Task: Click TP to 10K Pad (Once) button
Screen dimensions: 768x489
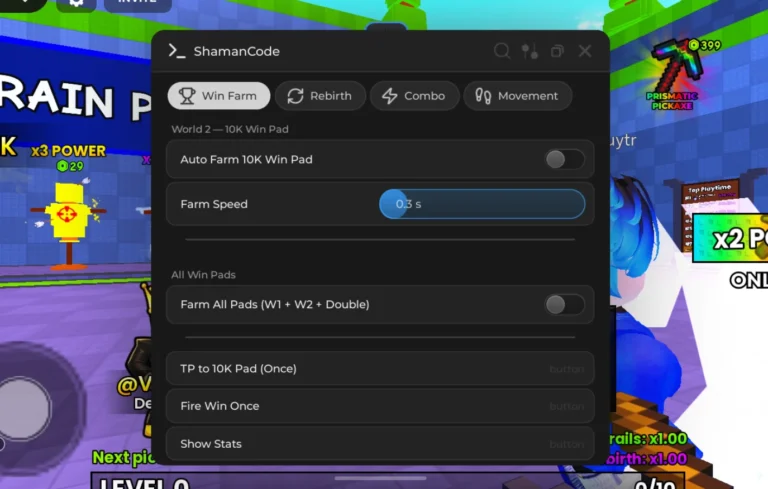Action: [380, 368]
